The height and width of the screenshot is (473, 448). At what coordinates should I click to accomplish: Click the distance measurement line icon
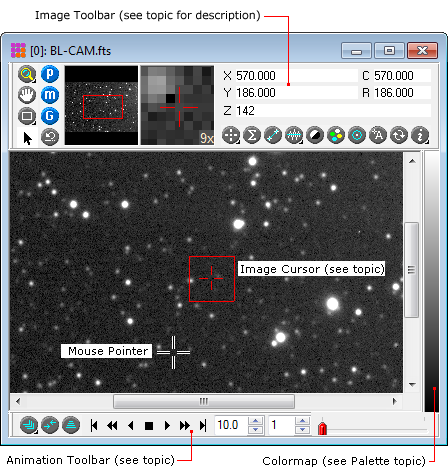click(x=273, y=135)
